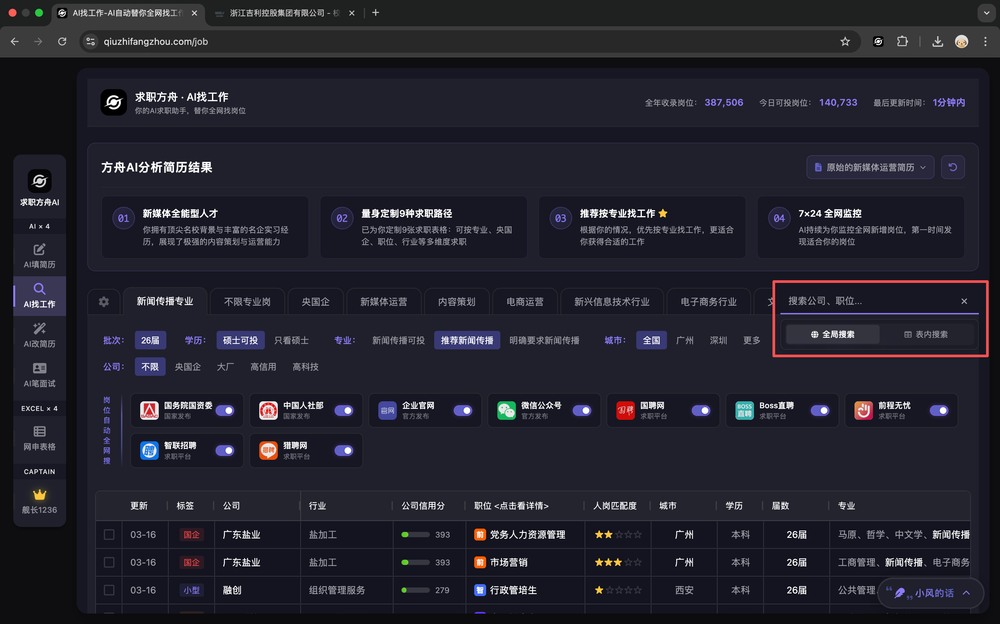Click the refresh icon next to resume dropdown
This screenshot has height=624, width=1000.
[952, 167]
